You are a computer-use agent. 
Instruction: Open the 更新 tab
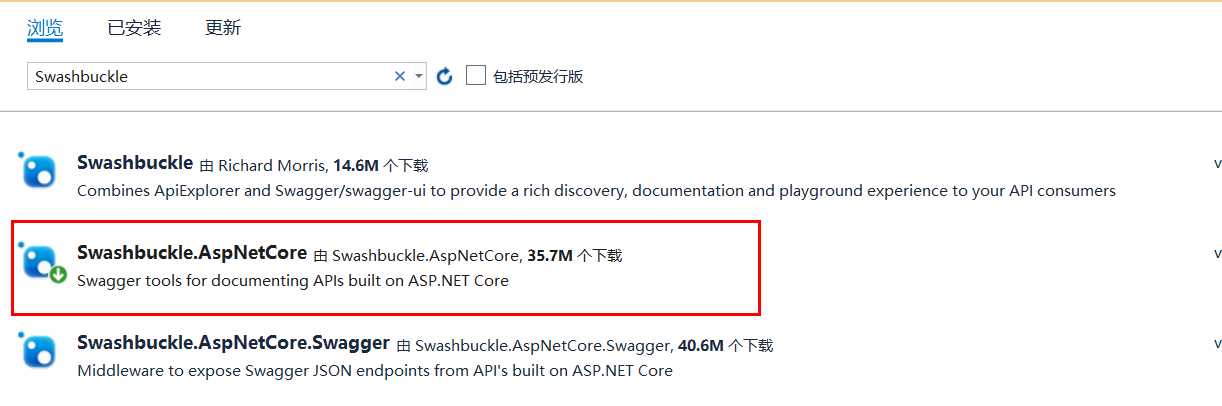click(x=223, y=28)
